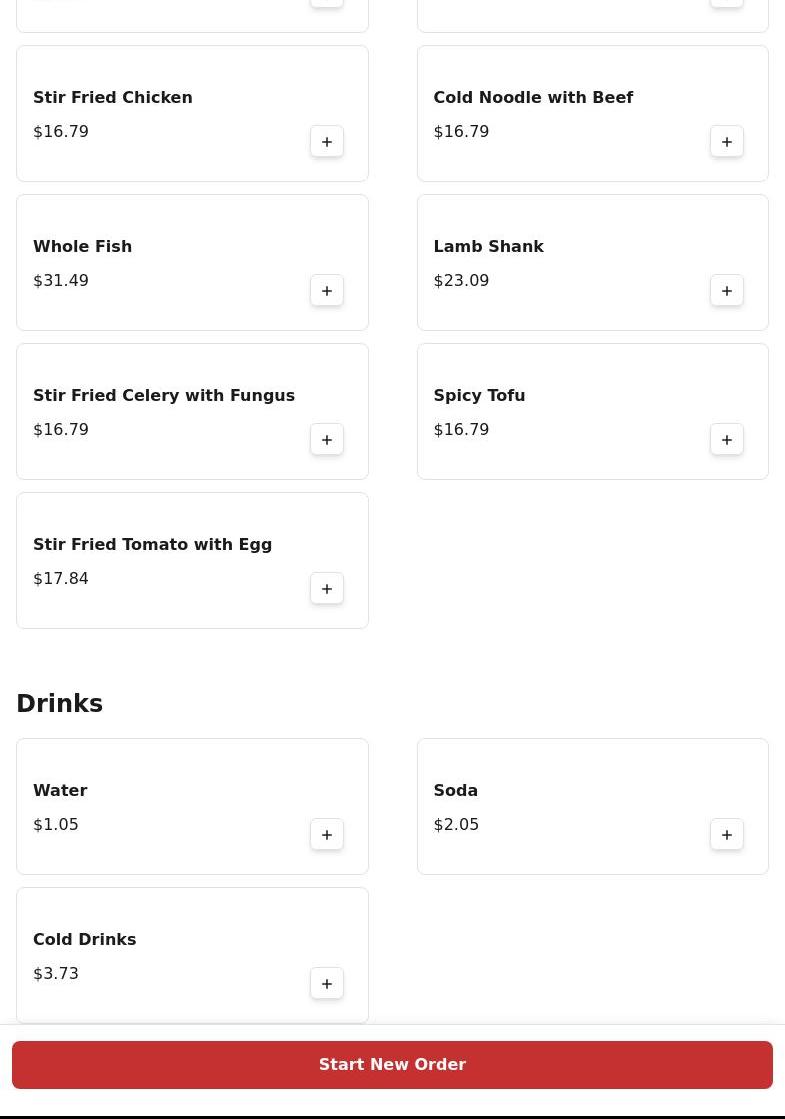Add Water to the order
785x1119 pixels.
[x=327, y=835]
